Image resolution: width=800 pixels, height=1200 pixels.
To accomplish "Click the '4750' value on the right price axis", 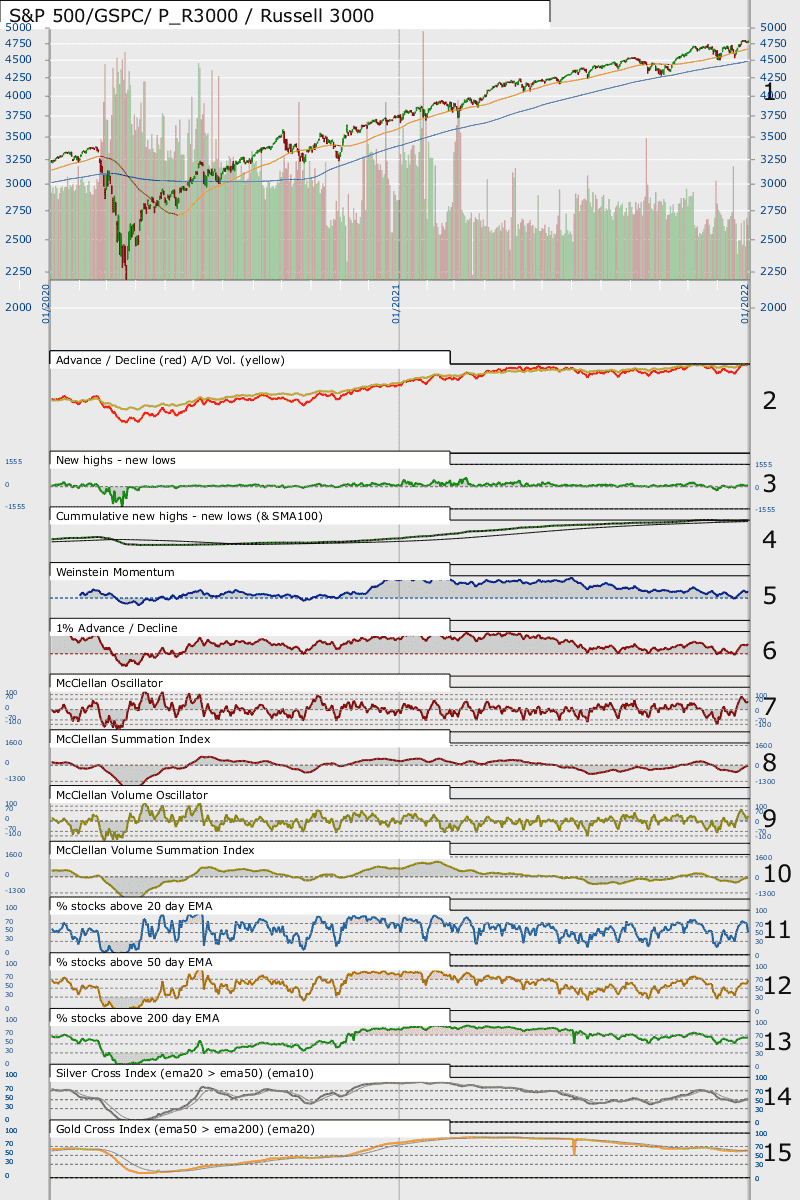I will 773,43.
